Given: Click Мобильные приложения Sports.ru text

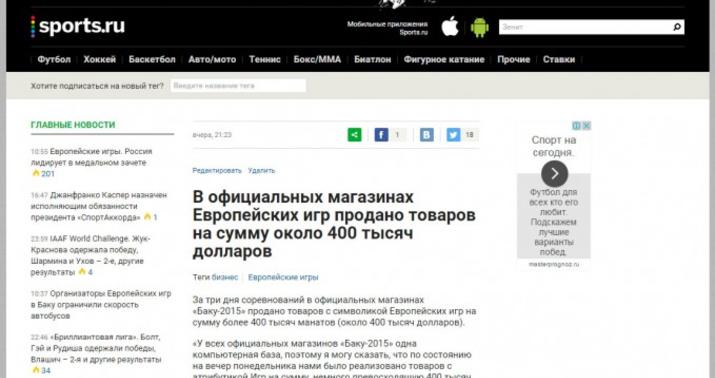Looking at the screenshot, I should (x=388, y=28).
